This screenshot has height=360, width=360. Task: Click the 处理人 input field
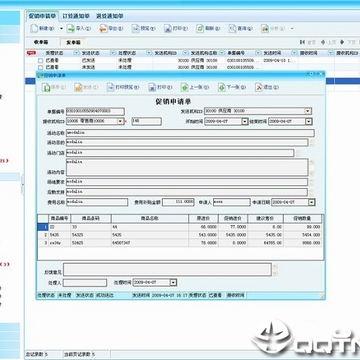coord(85,283)
